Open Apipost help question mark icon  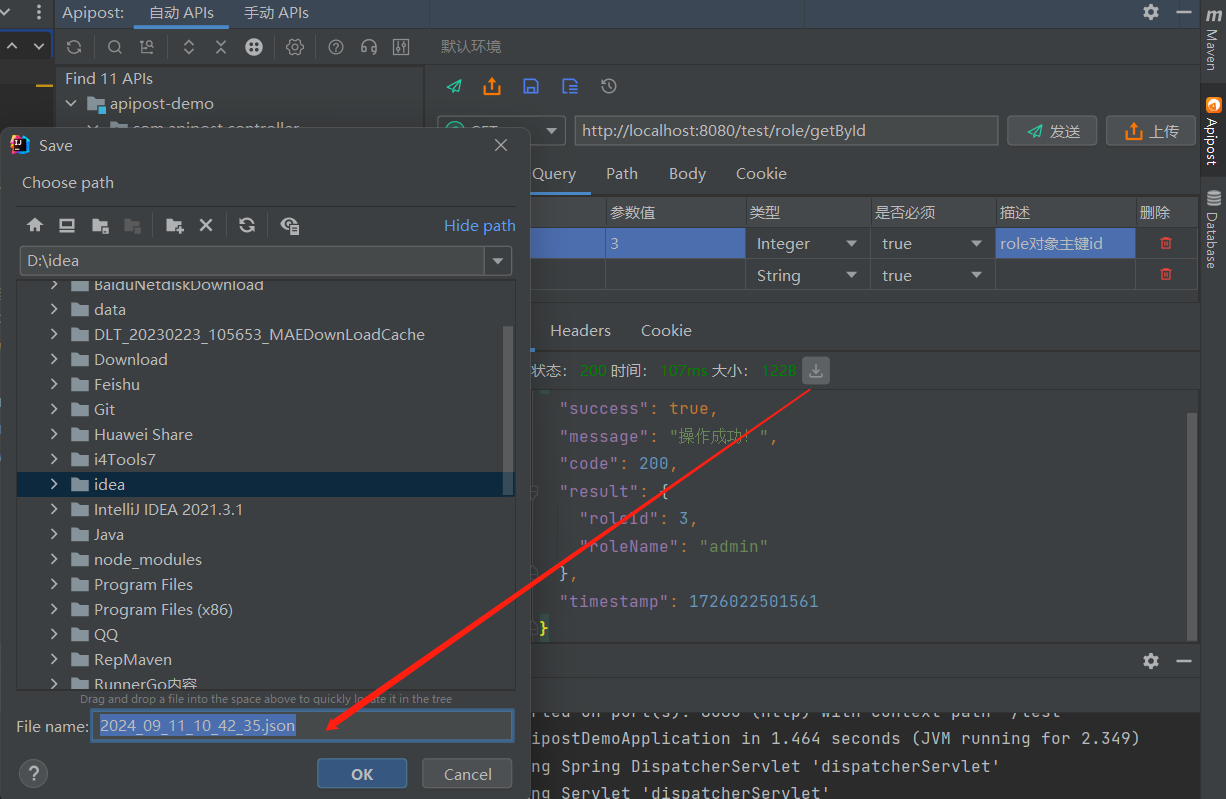(x=336, y=47)
